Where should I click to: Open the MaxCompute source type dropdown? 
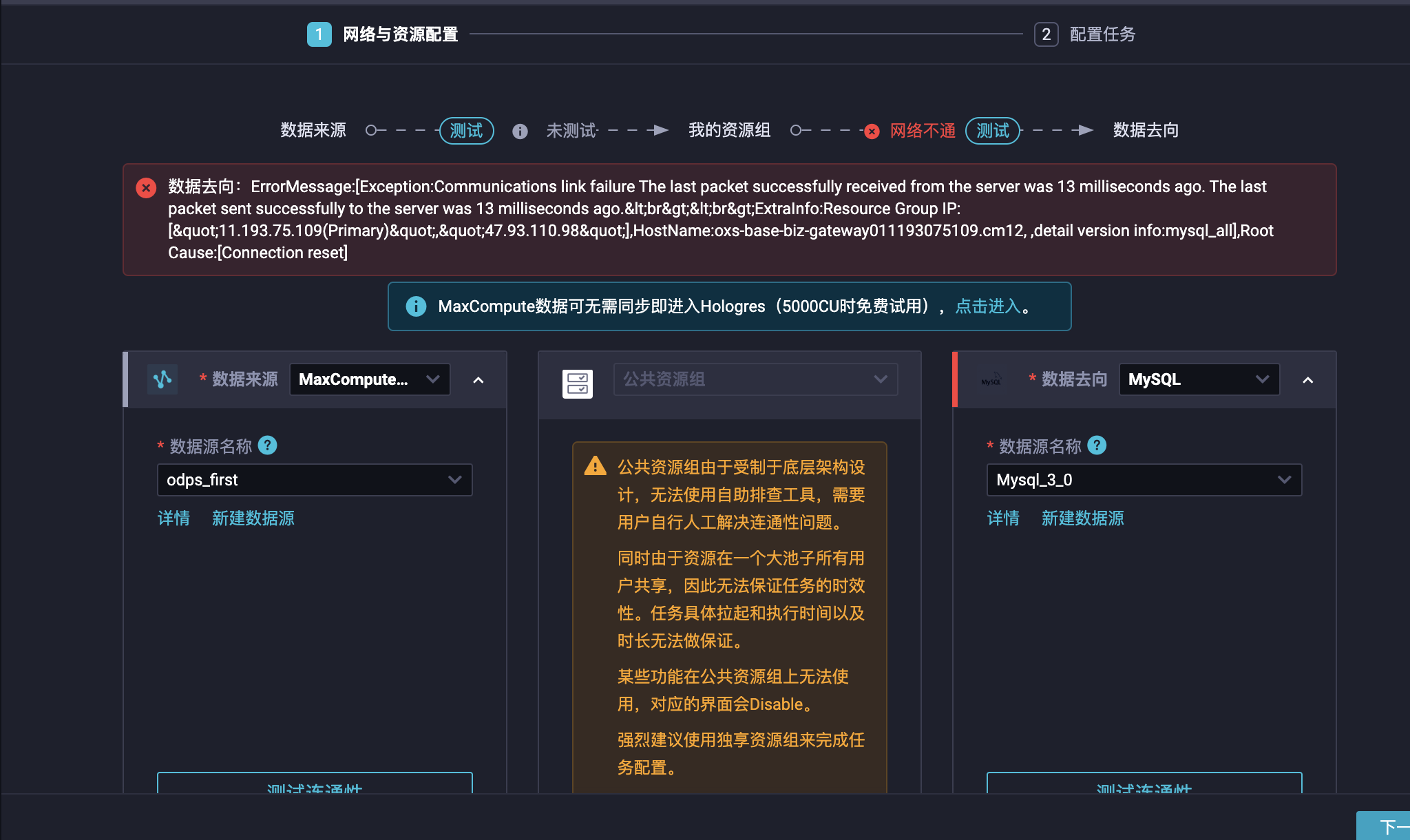tap(370, 379)
